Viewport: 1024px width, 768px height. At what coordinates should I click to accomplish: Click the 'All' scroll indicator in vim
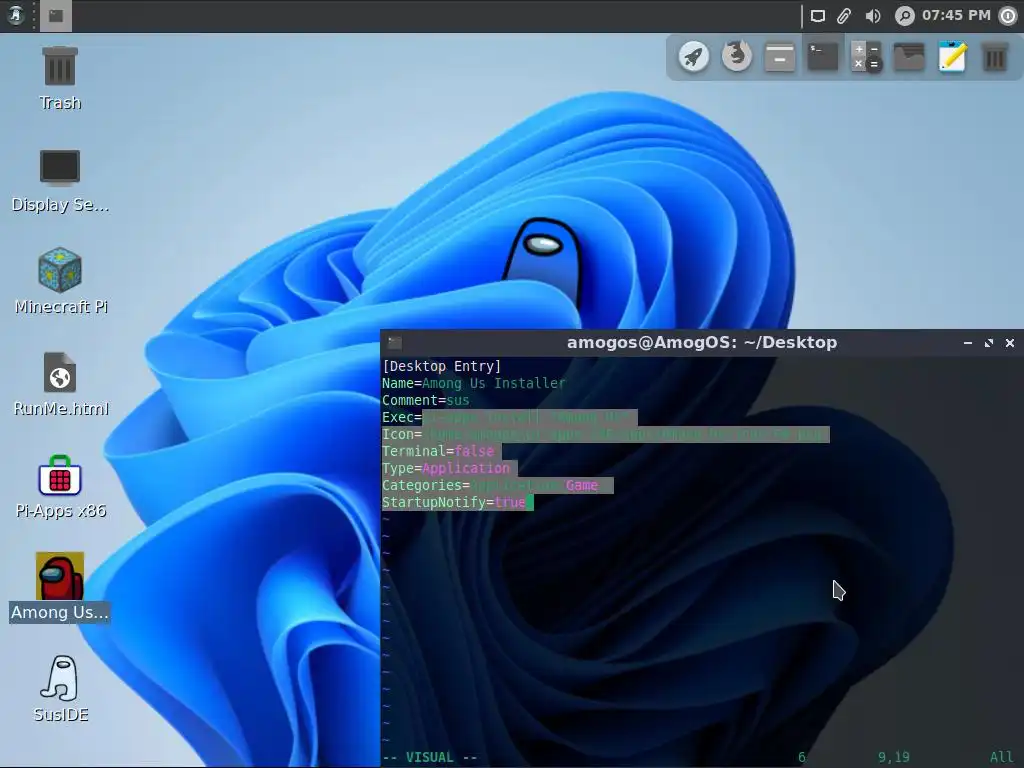[x=1002, y=758]
